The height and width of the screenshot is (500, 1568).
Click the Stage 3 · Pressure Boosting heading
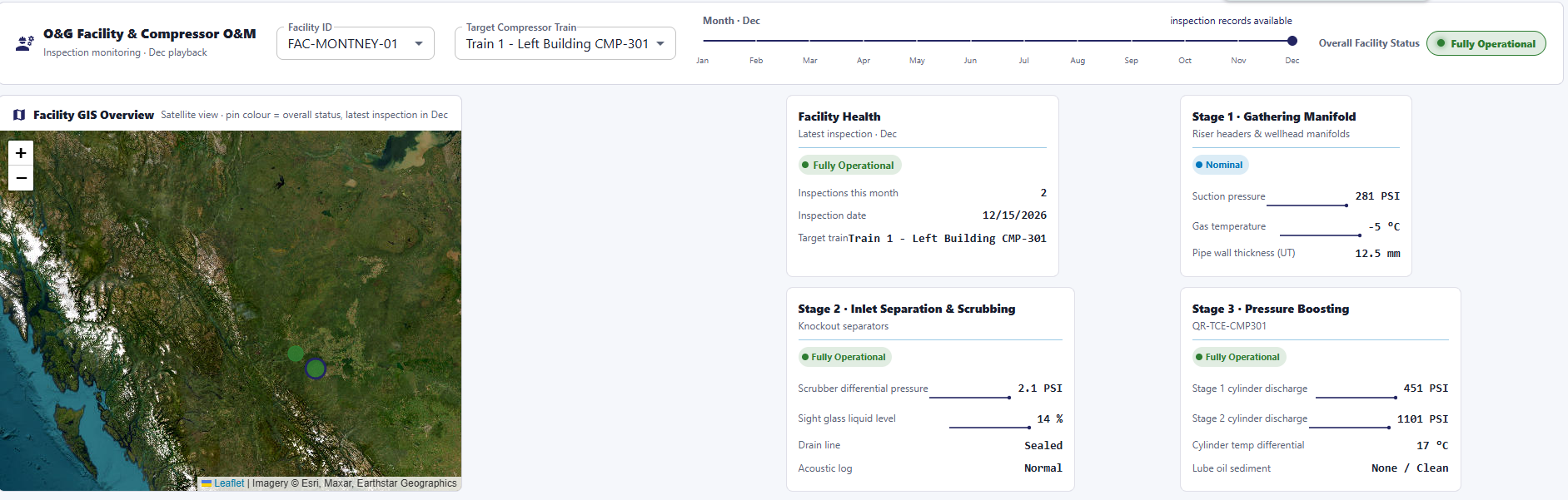tap(1271, 309)
